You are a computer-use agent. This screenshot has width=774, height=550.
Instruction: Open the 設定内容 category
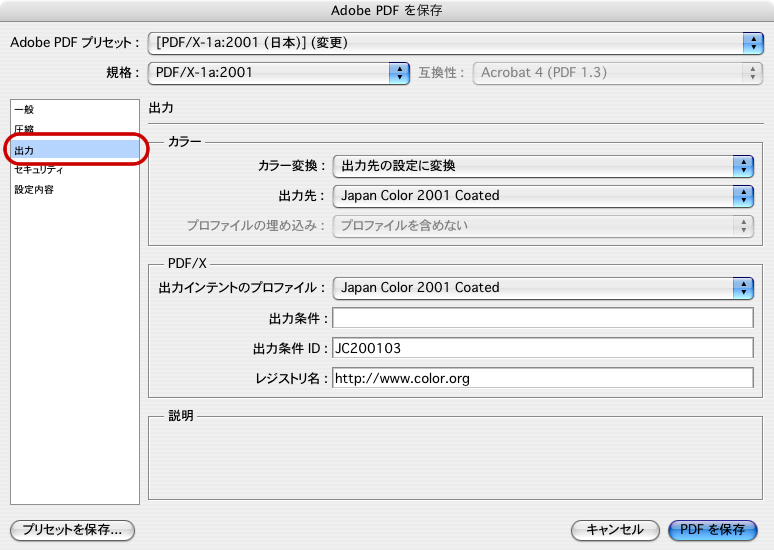tap(34, 190)
